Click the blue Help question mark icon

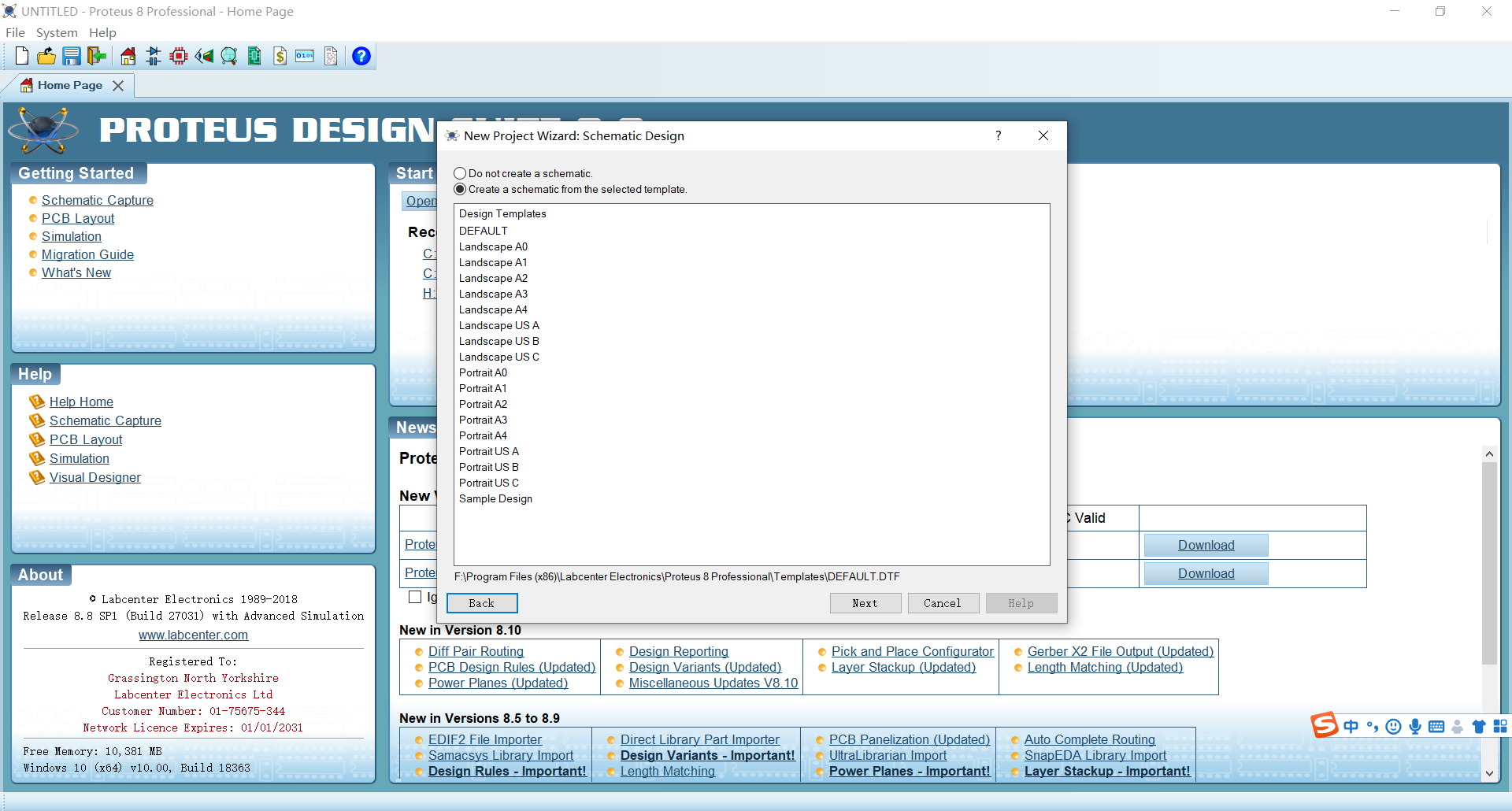361,56
